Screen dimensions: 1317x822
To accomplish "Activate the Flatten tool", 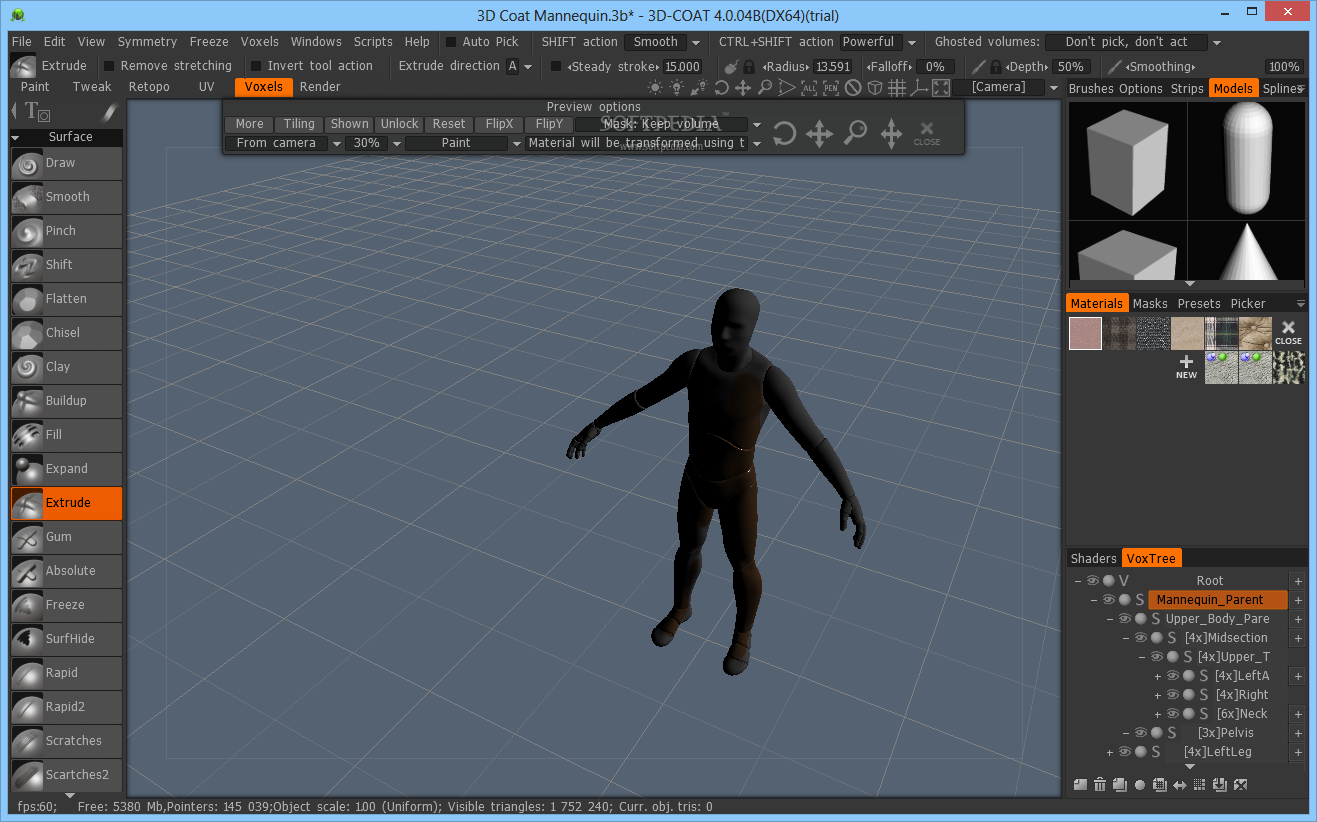I will coord(66,299).
